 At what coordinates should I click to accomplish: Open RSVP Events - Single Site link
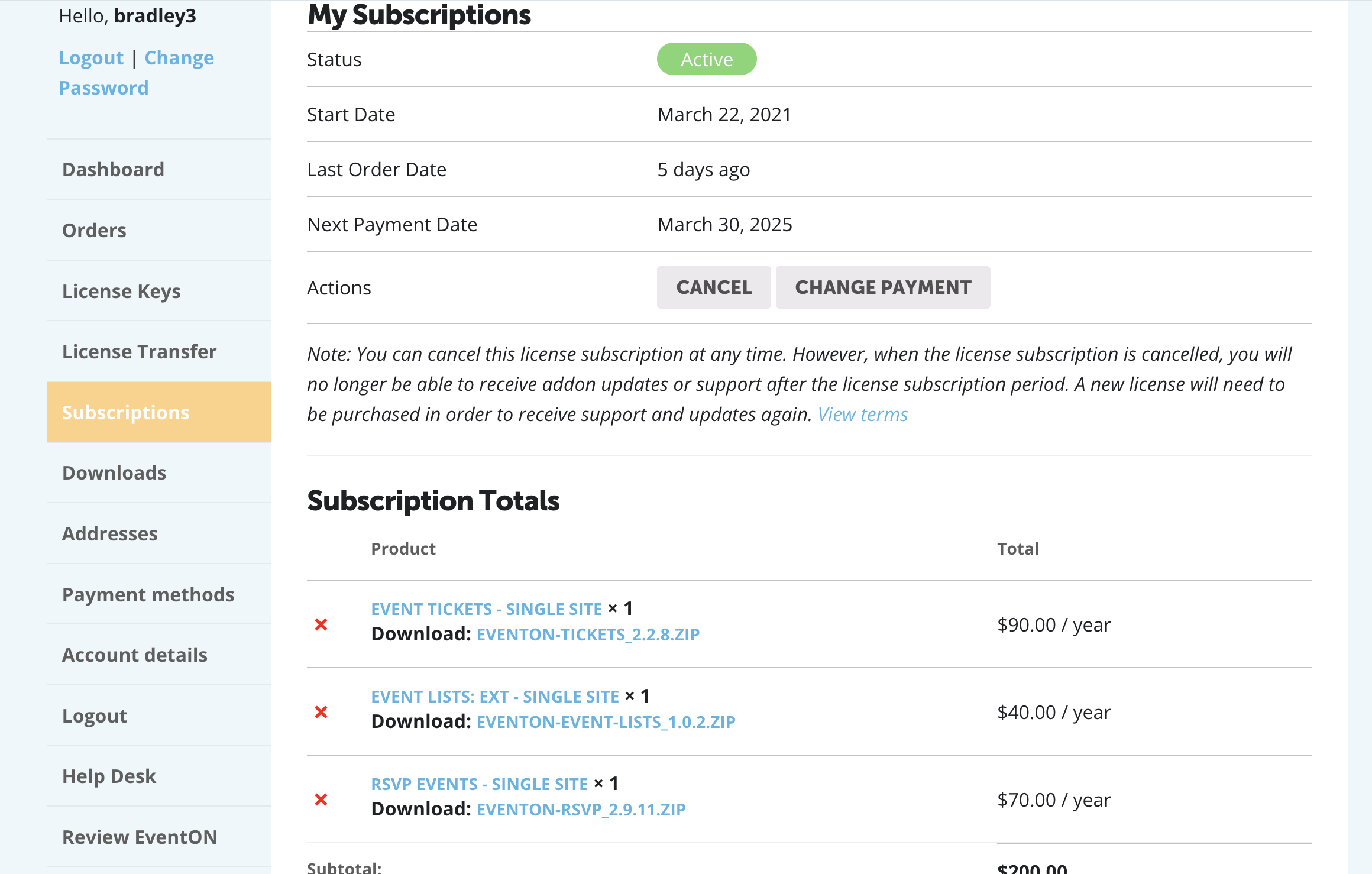(x=479, y=784)
